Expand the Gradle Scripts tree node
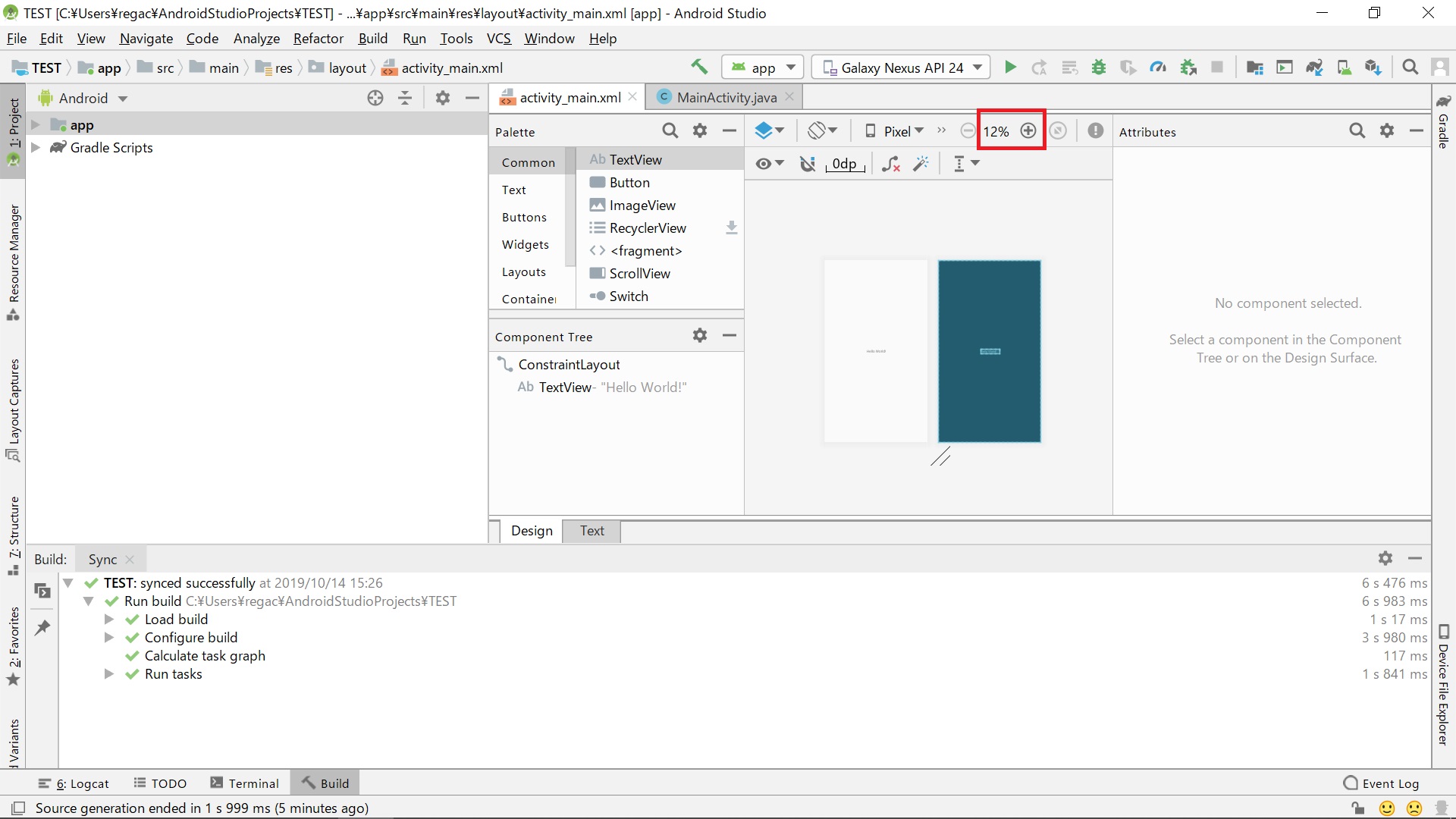The image size is (1456, 819). 36,147
